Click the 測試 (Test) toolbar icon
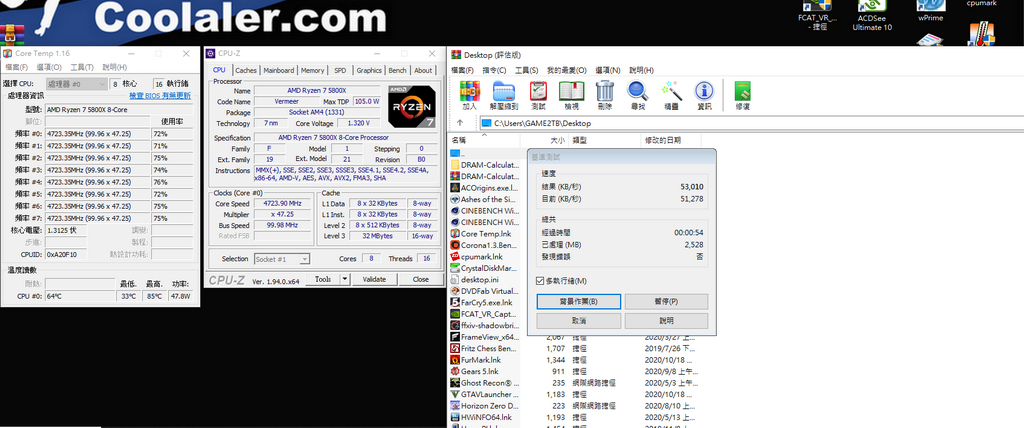 [538, 96]
